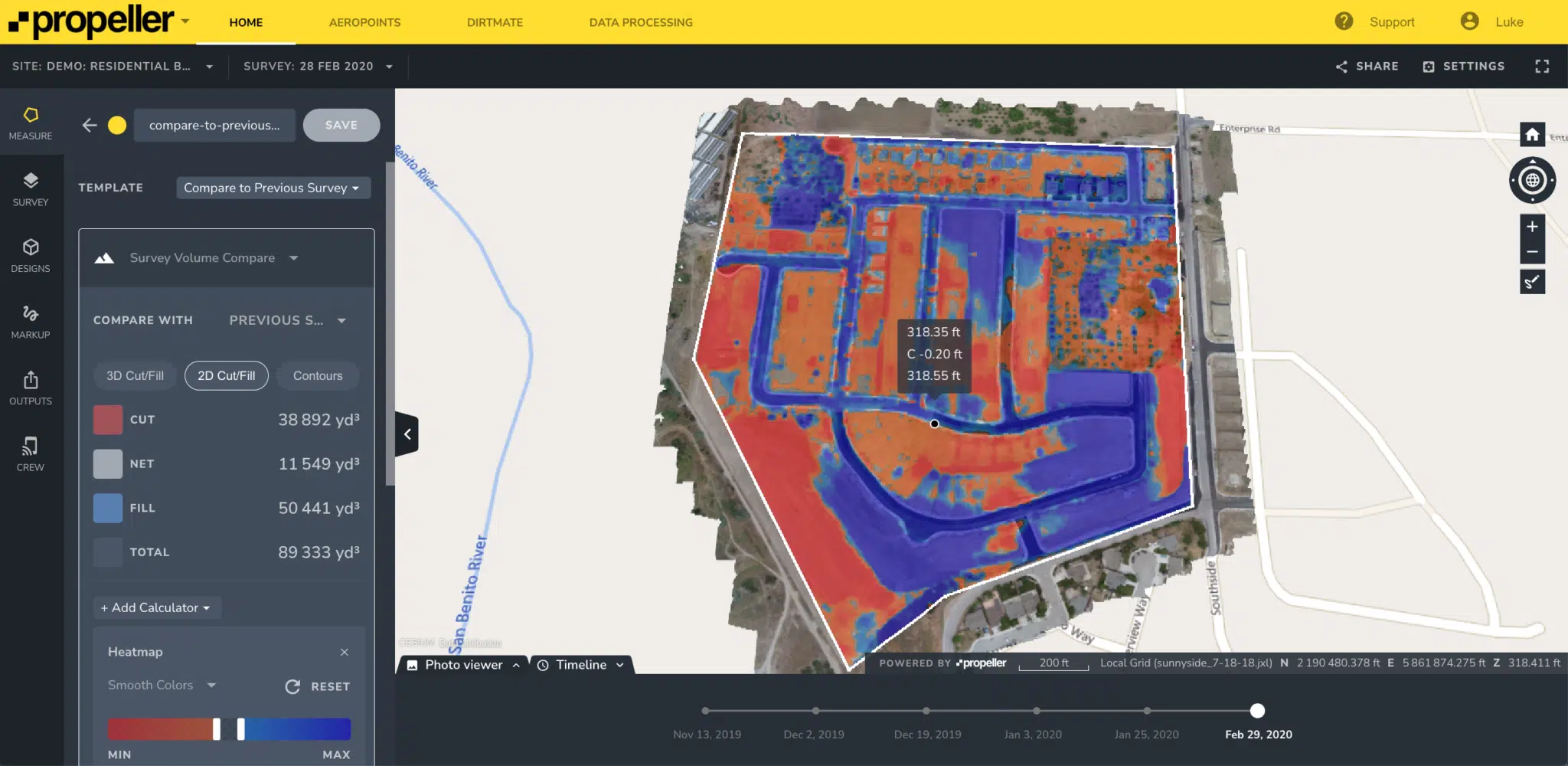
Task: Enter fullscreen mode
Action: coord(1542,67)
